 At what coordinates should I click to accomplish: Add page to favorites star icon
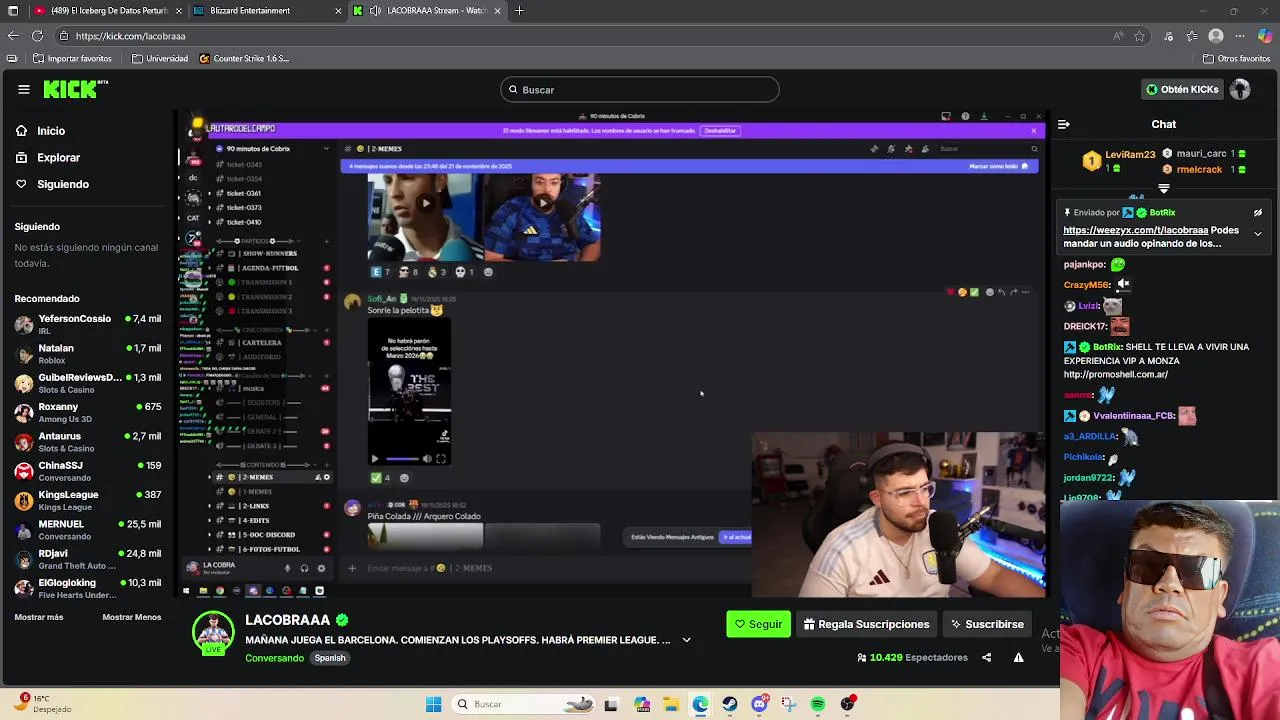click(x=1139, y=36)
